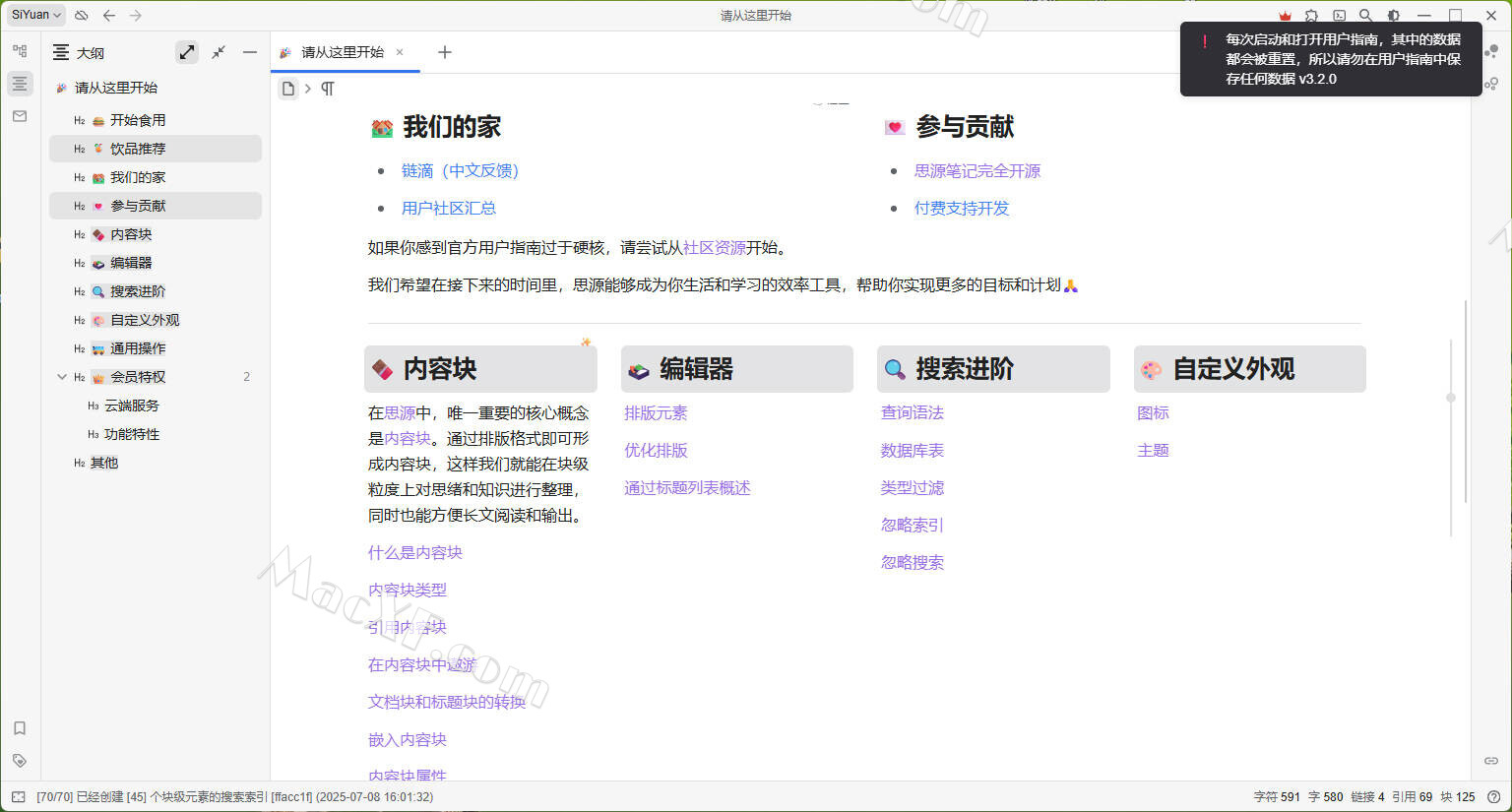This screenshot has width=1512, height=812.
Task: Click the status bar dock toggle icon
Action: (x=18, y=797)
